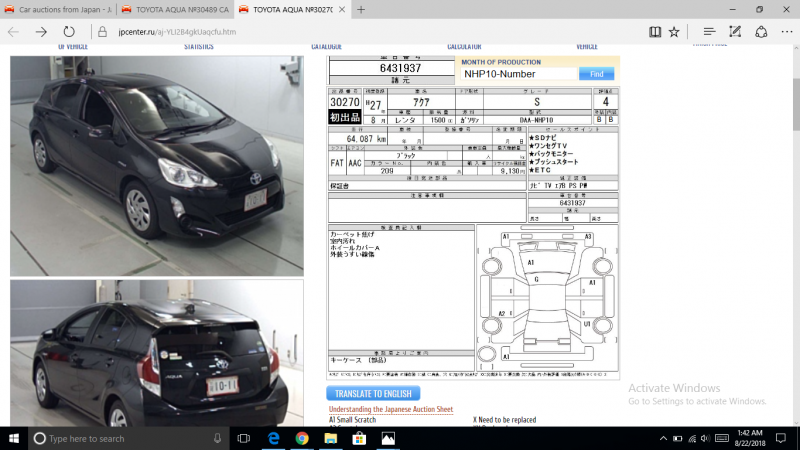The height and width of the screenshot is (450, 800).
Task: Open reading view book icon
Action: tap(655, 32)
